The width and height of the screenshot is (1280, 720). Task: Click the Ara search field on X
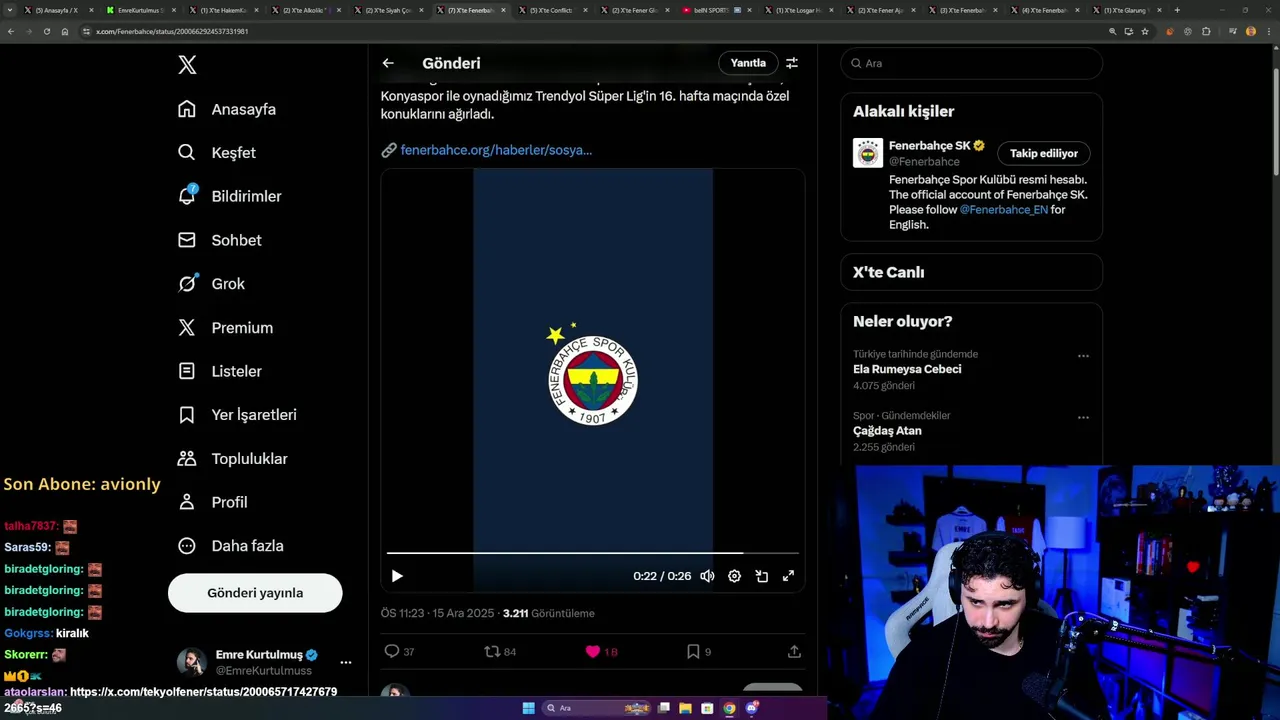click(972, 63)
